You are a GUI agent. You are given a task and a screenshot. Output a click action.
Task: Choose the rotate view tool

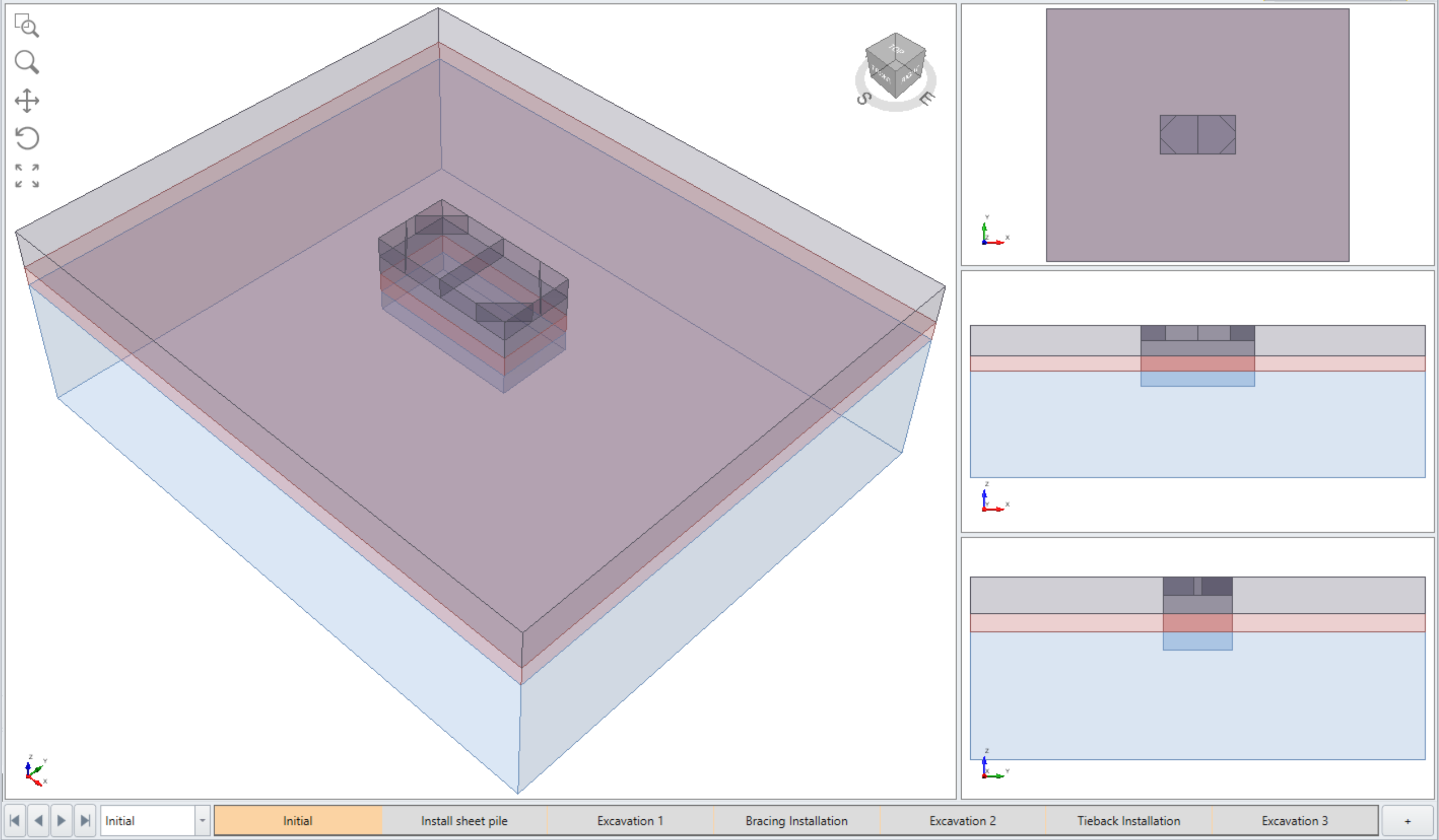[x=27, y=138]
